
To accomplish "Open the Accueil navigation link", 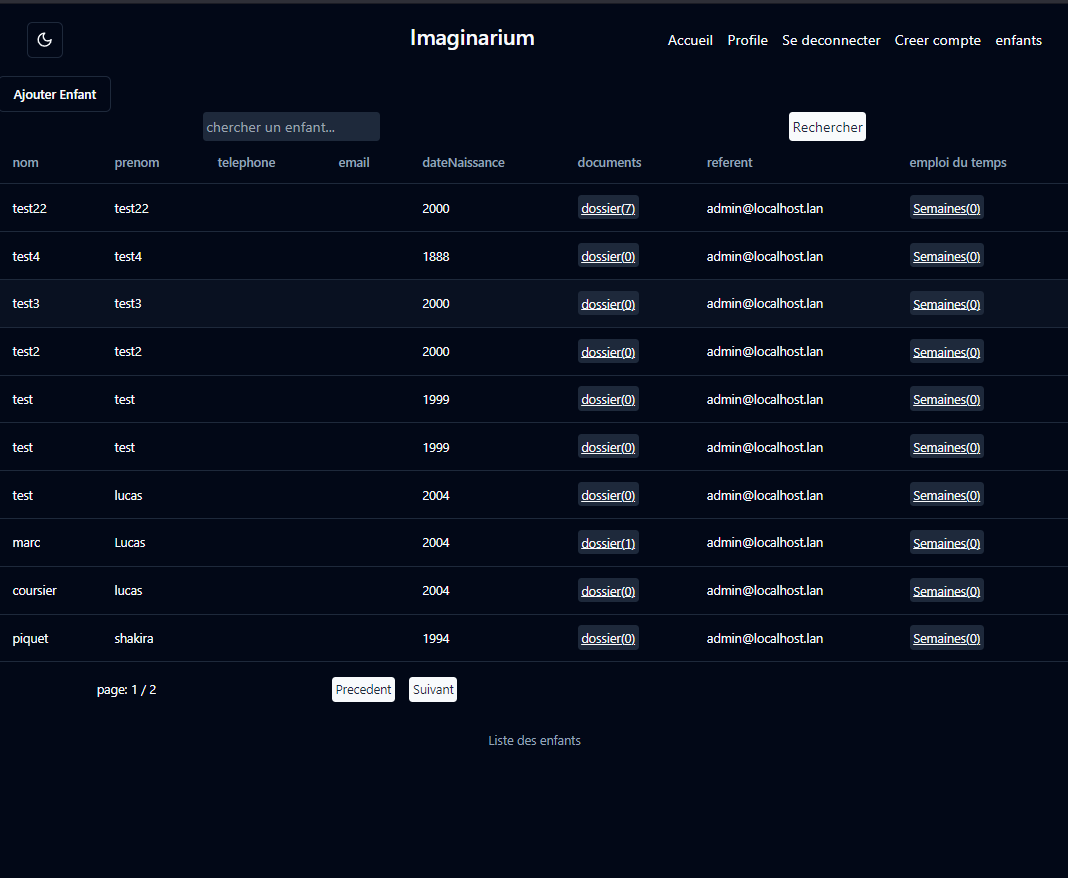I will pyautogui.click(x=690, y=41).
